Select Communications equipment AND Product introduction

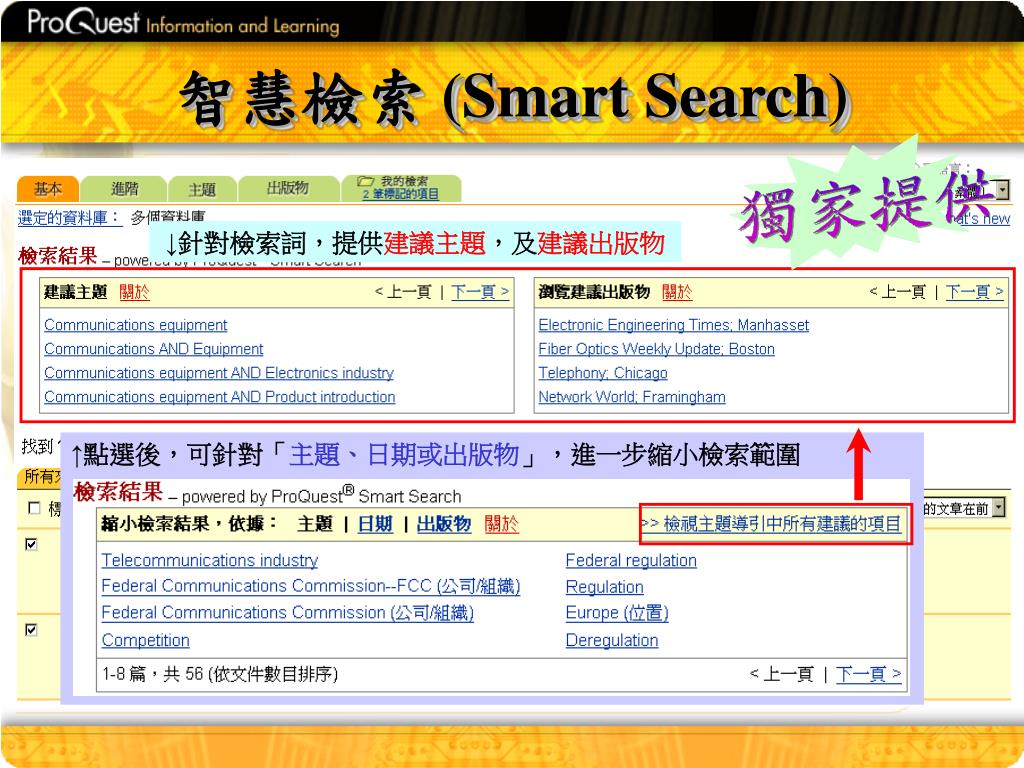pos(219,397)
